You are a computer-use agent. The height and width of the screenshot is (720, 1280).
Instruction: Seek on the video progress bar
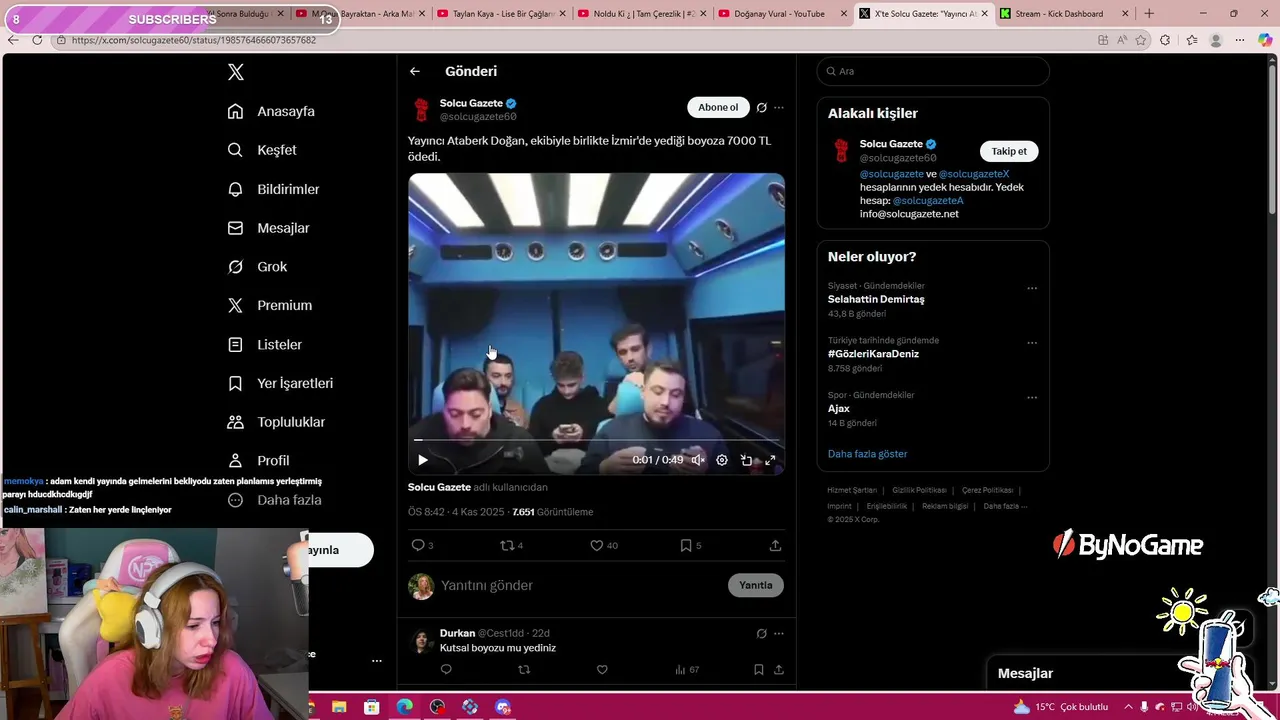(596, 439)
